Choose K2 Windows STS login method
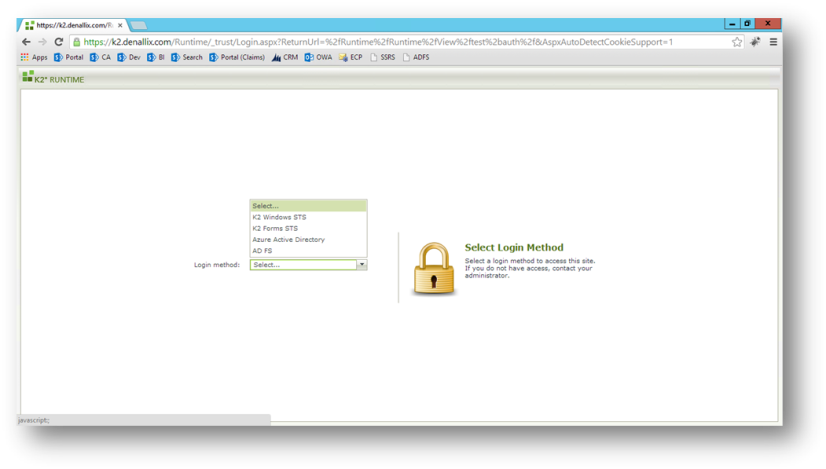This screenshot has width=826, height=469. pyautogui.click(x=308, y=217)
